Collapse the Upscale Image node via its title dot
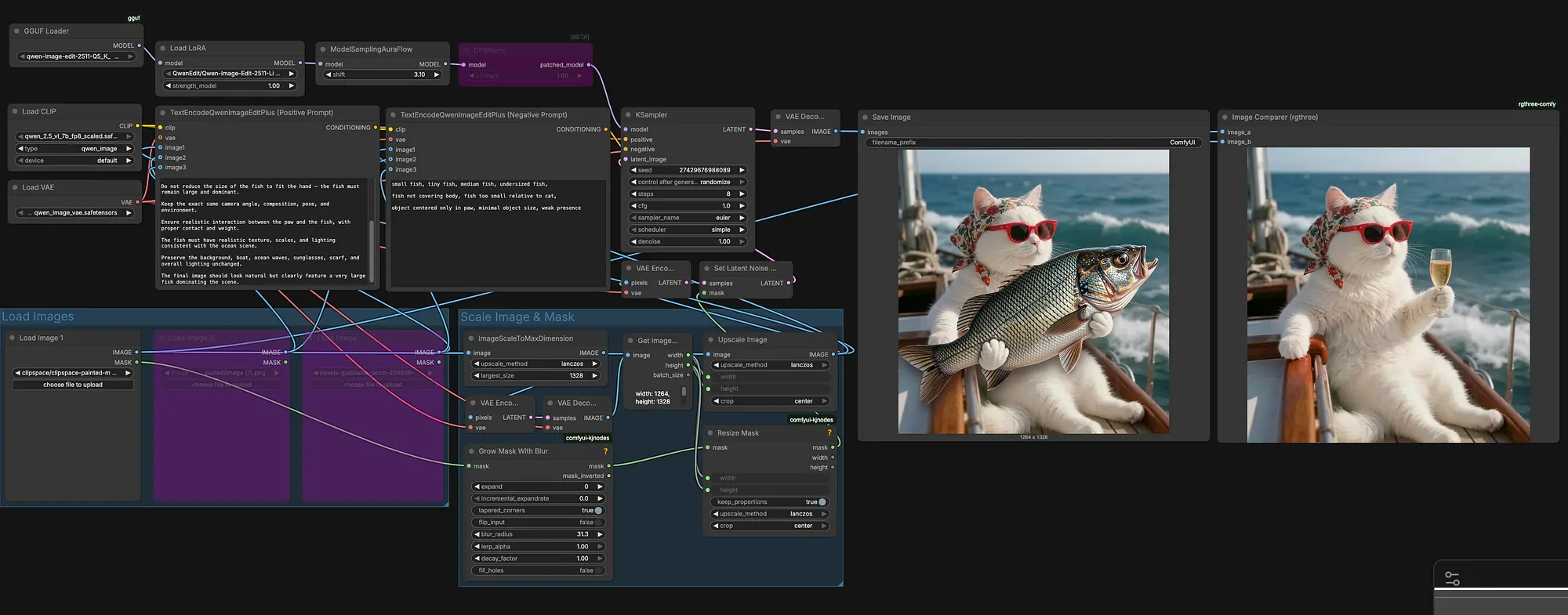This screenshot has width=1568, height=615. coord(710,340)
